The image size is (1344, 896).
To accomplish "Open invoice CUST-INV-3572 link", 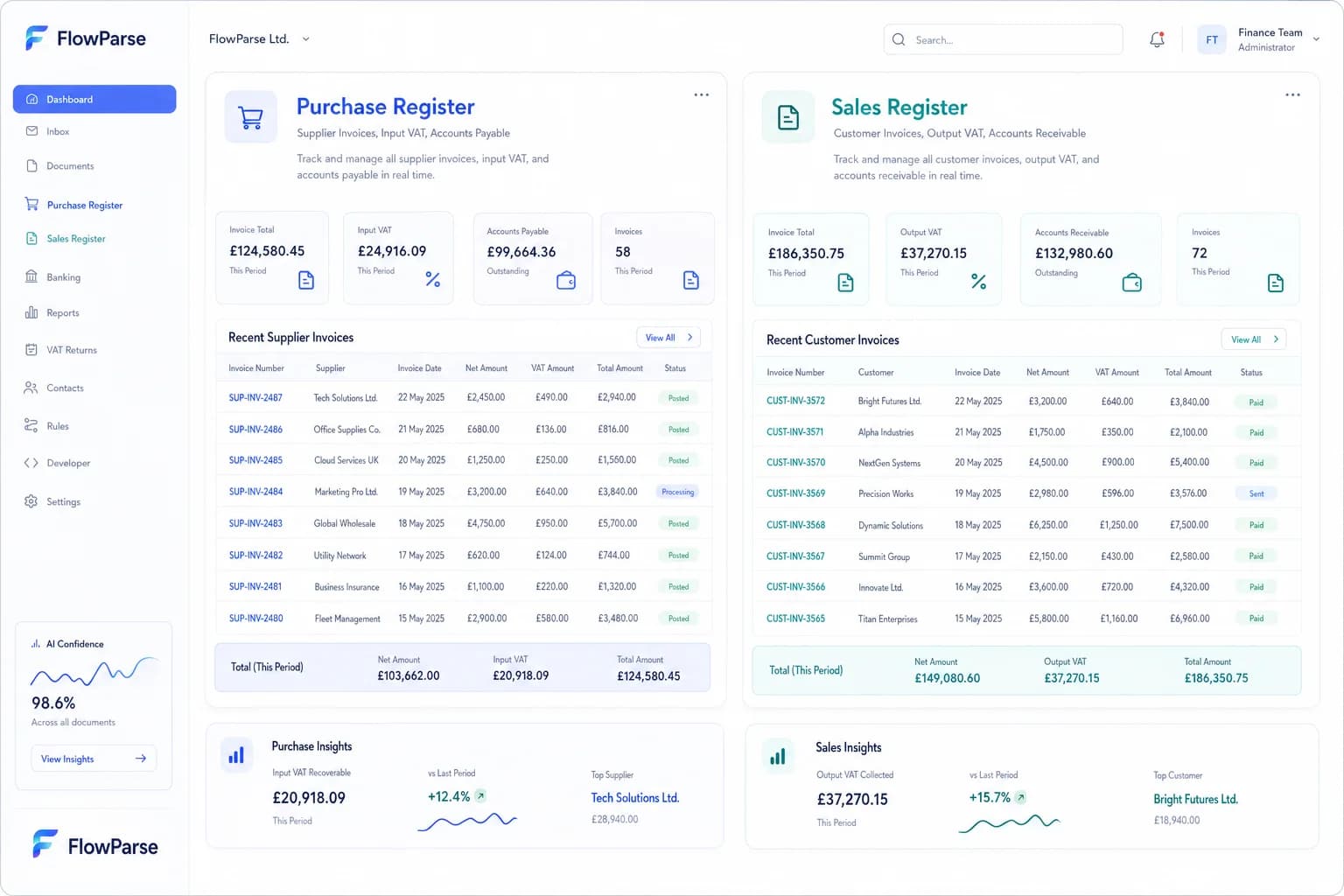I will 795,401.
